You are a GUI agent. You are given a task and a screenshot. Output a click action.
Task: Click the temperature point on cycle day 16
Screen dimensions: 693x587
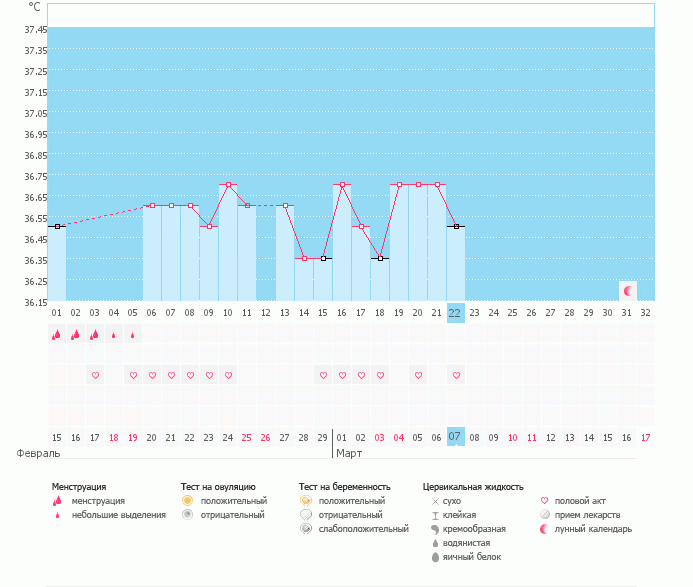coord(342,185)
